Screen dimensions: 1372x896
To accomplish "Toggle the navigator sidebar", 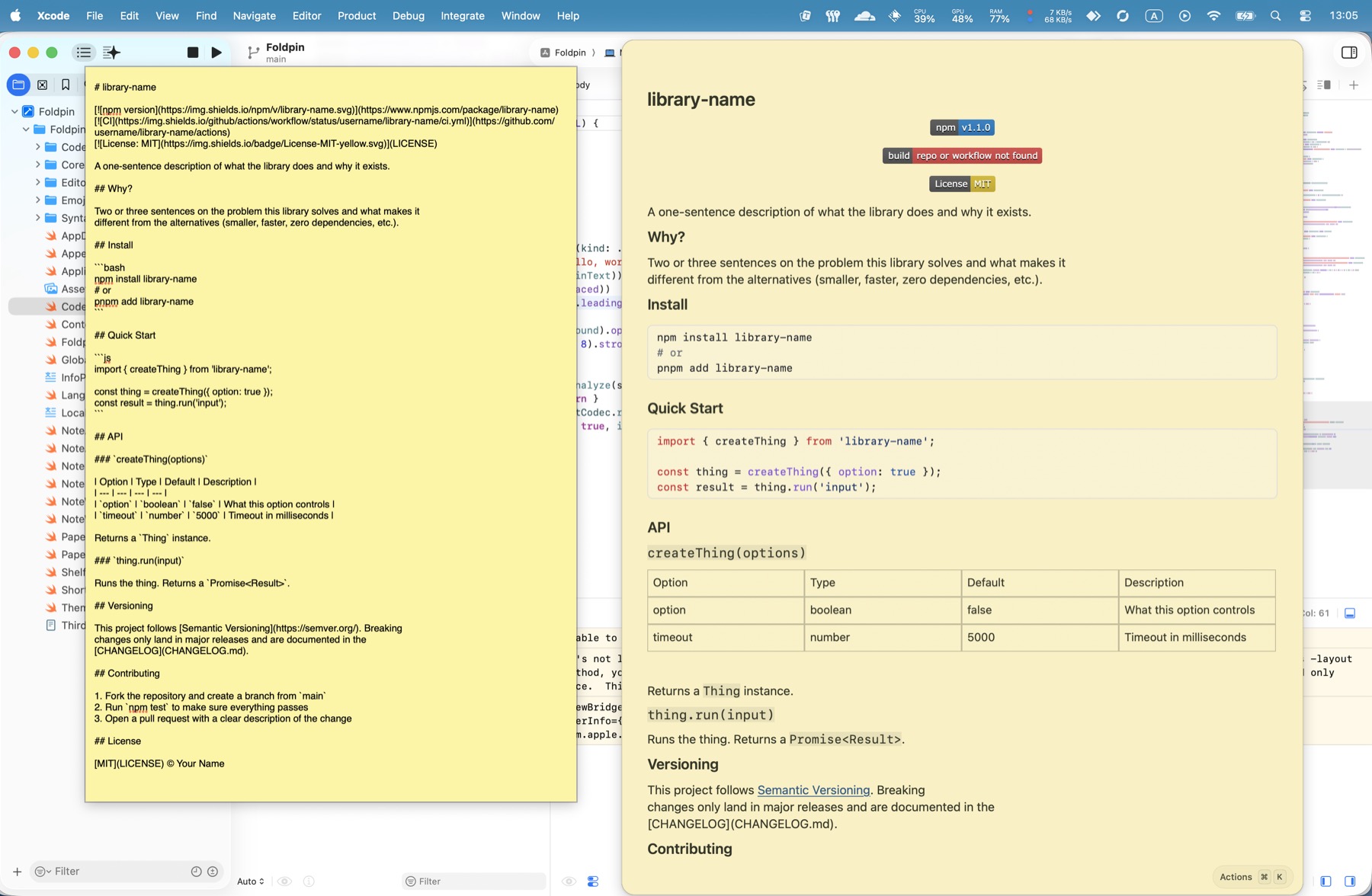I will [84, 53].
